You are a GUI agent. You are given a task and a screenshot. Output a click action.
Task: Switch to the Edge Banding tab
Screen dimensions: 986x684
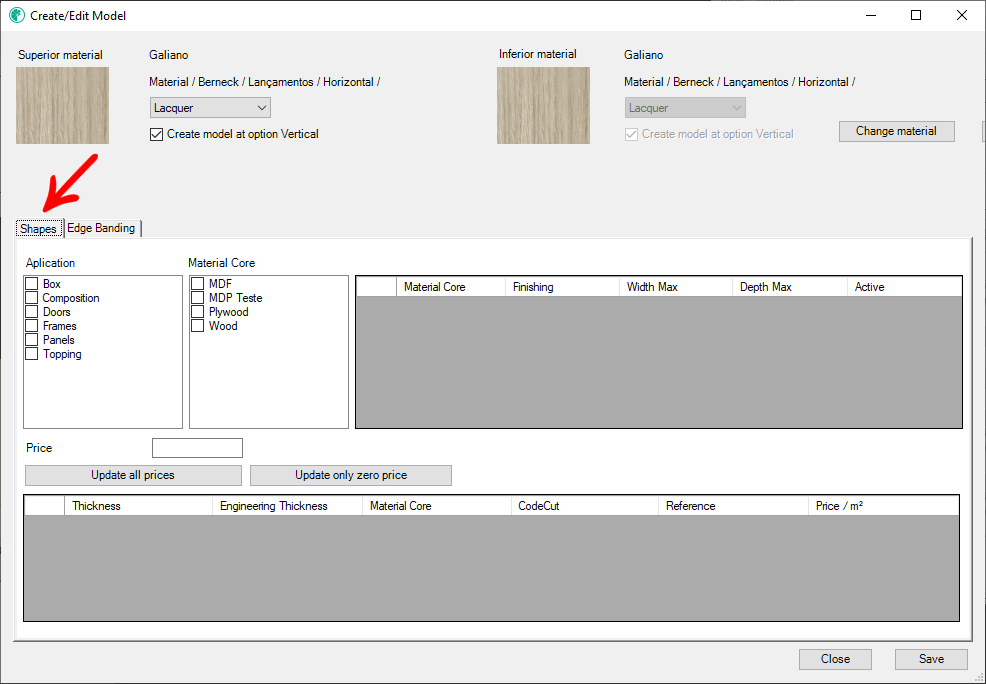[102, 228]
